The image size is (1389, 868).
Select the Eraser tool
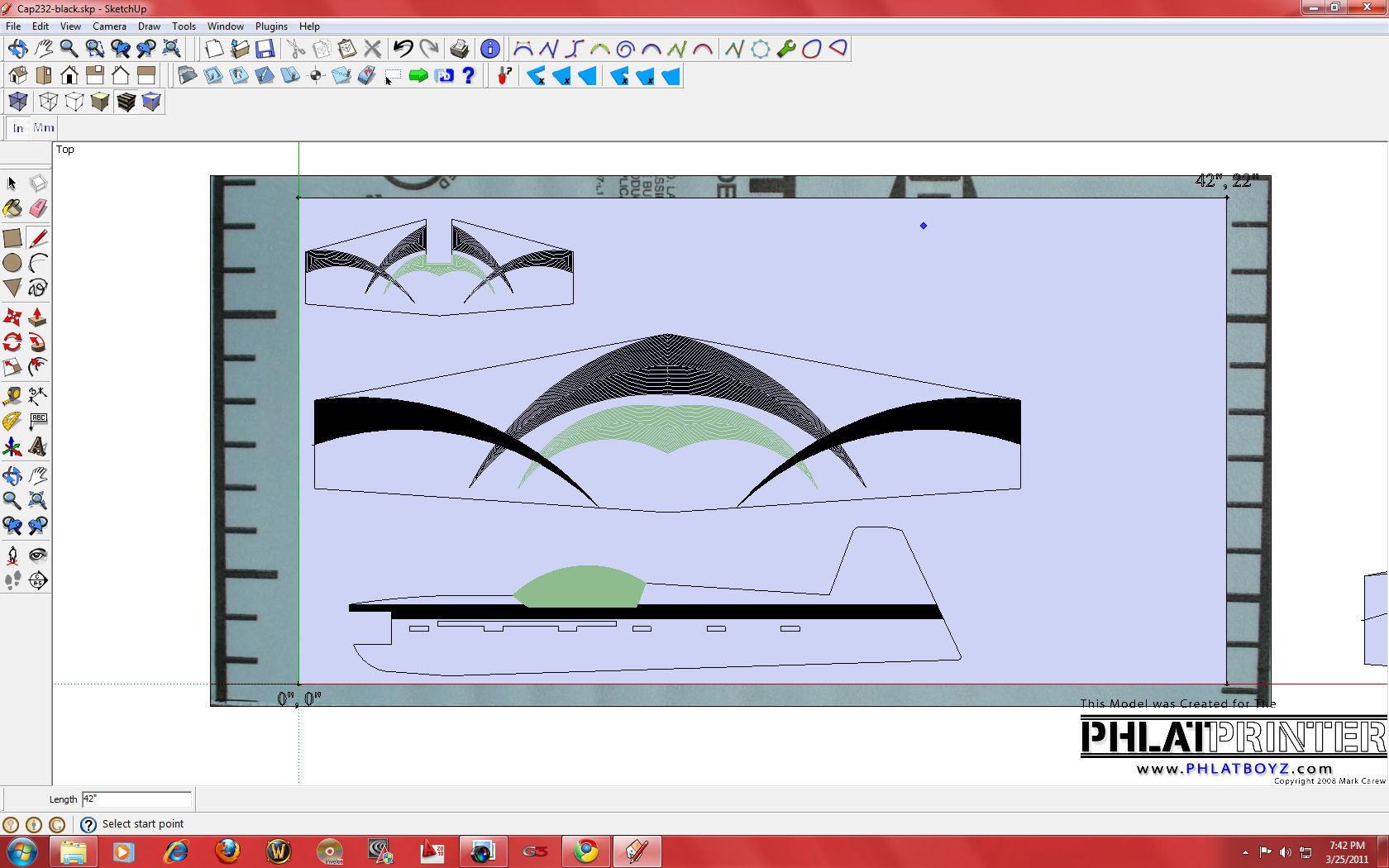click(x=38, y=209)
